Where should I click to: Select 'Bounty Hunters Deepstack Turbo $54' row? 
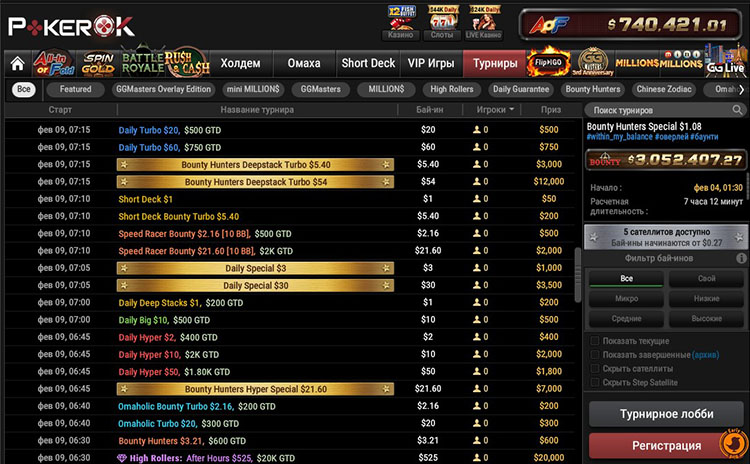point(290,182)
